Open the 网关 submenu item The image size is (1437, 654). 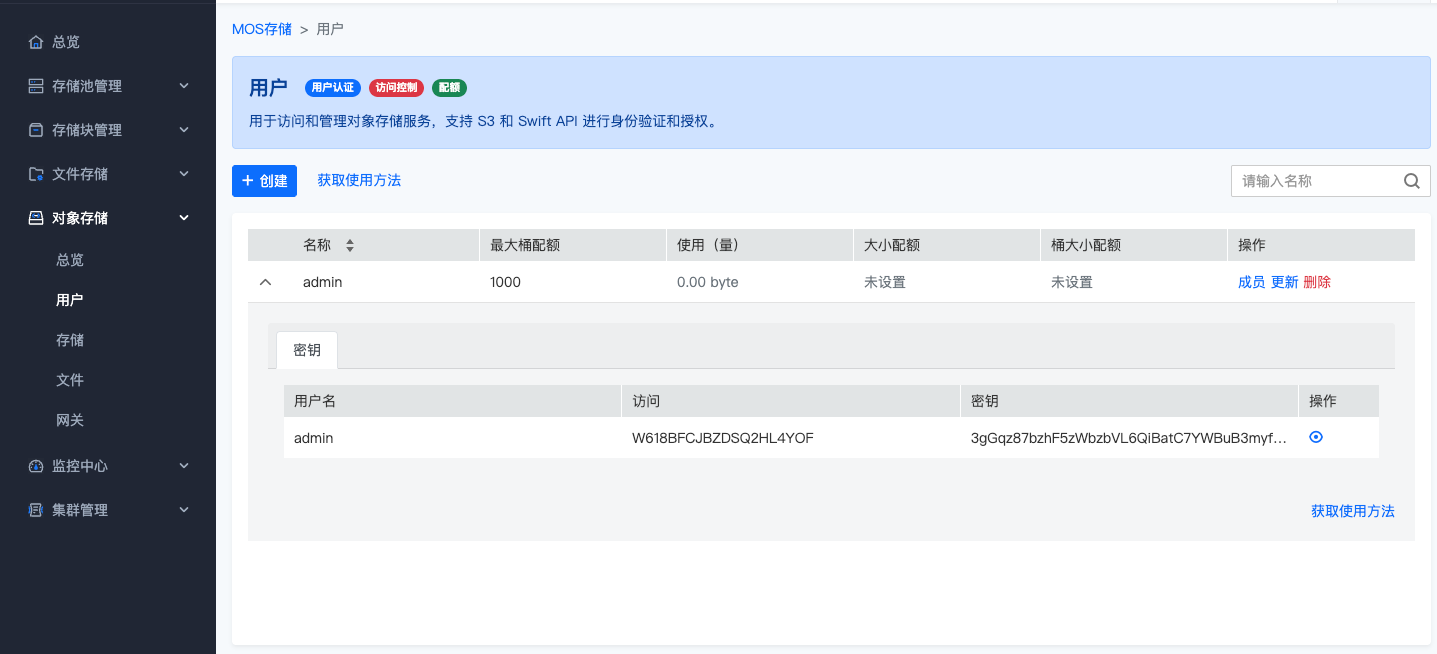[x=70, y=420]
